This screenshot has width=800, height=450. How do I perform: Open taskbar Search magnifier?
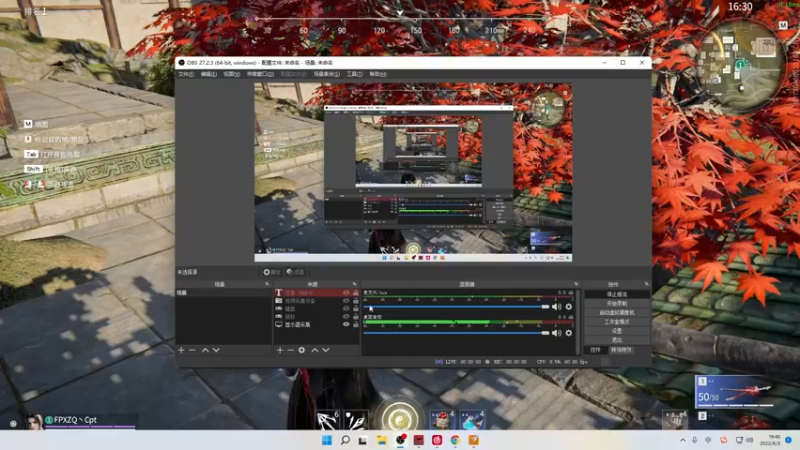click(345, 440)
